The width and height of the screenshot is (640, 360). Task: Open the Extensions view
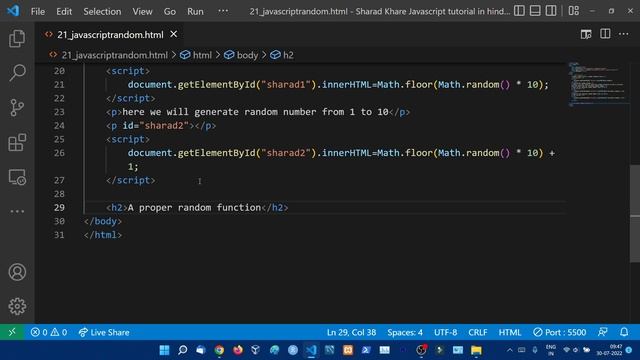pyautogui.click(x=17, y=142)
